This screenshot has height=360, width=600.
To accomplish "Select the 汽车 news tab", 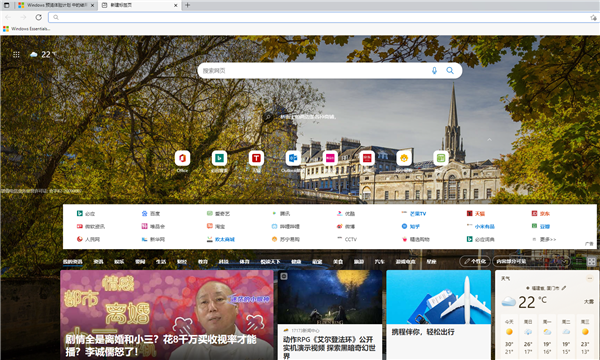I will 379,262.
